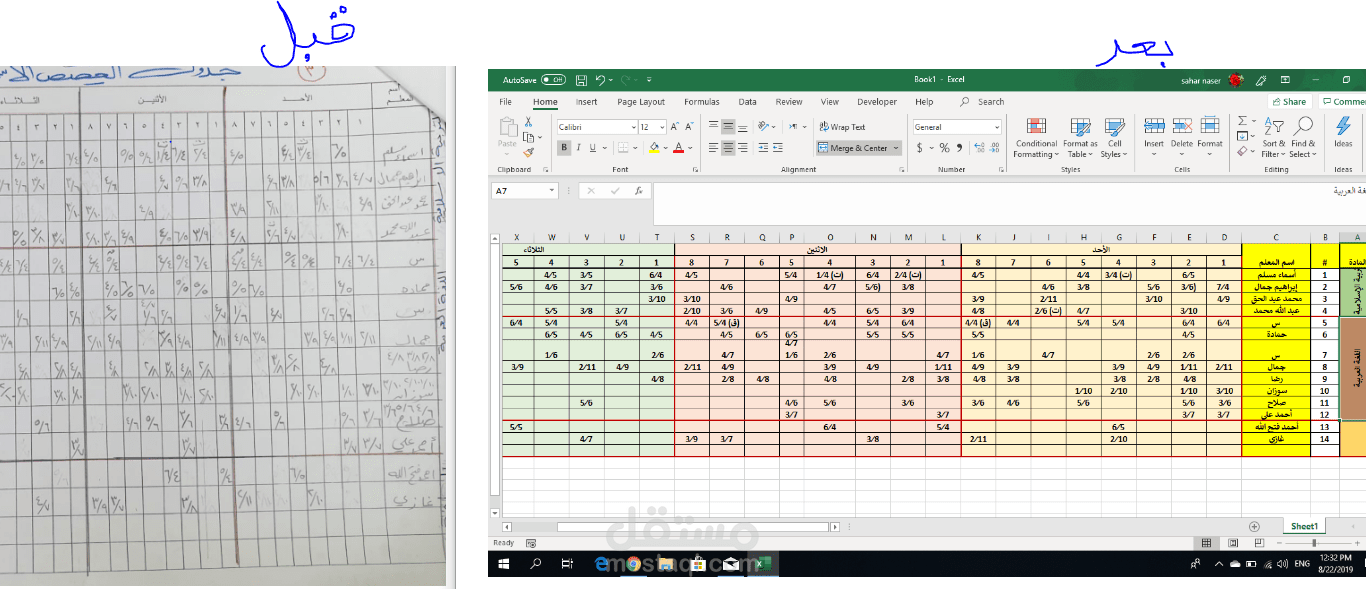Click the Decrease Indent icon
This screenshot has width=1366, height=589.
pyautogui.click(x=765, y=148)
